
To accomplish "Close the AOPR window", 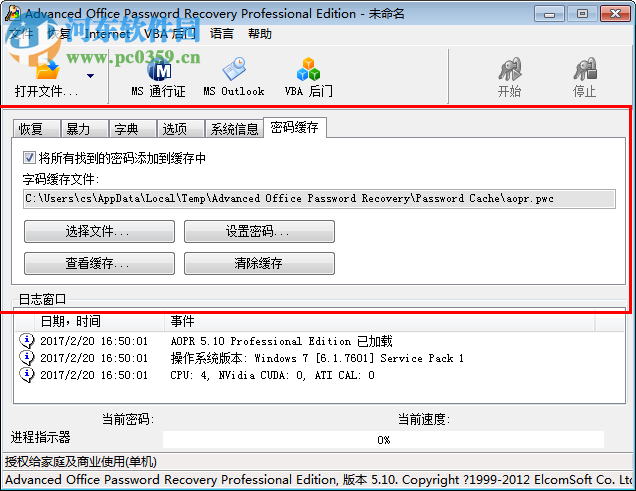I will 615,14.
